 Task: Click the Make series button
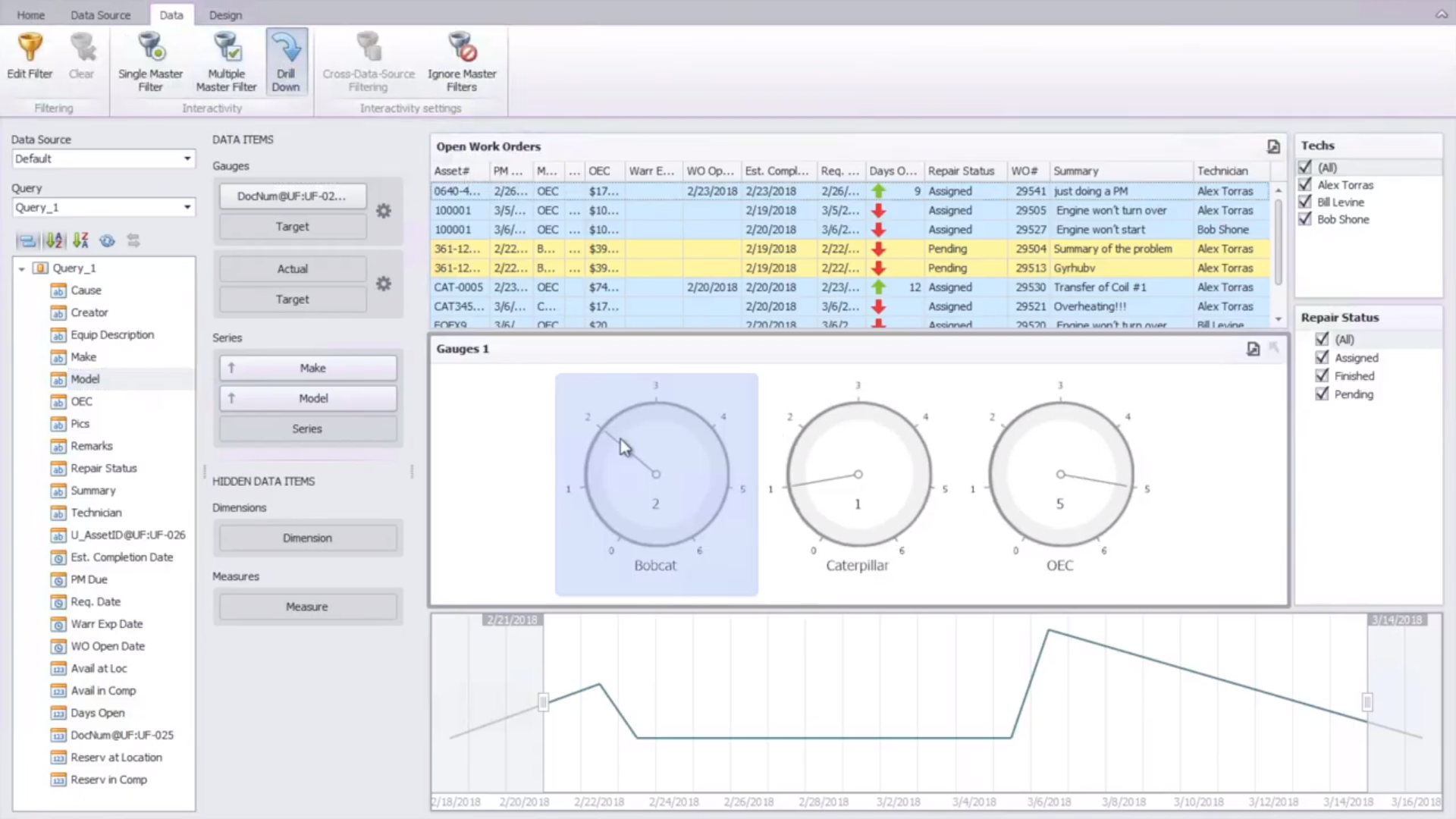(312, 368)
